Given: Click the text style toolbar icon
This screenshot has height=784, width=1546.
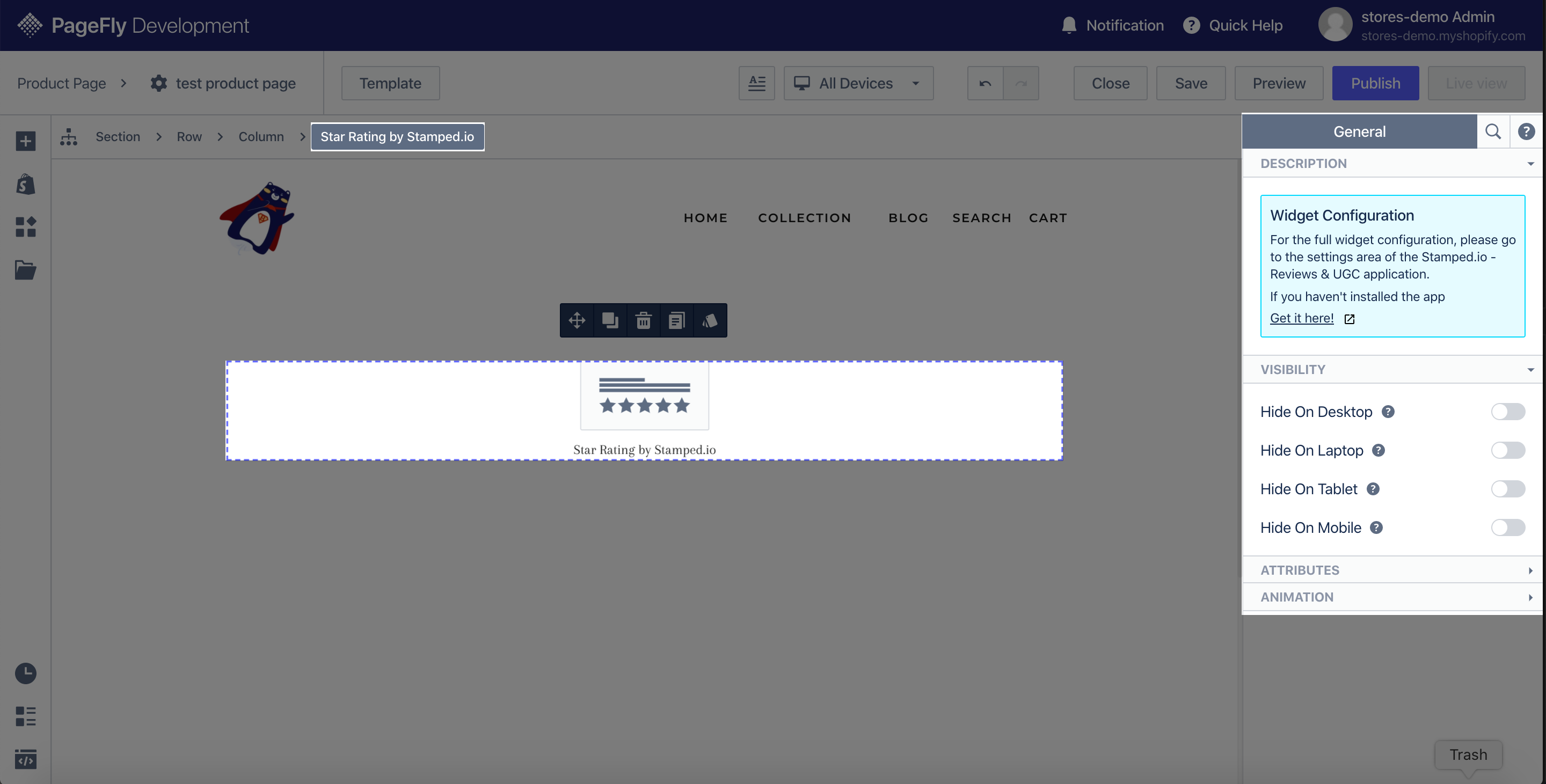Looking at the screenshot, I should click(x=757, y=83).
